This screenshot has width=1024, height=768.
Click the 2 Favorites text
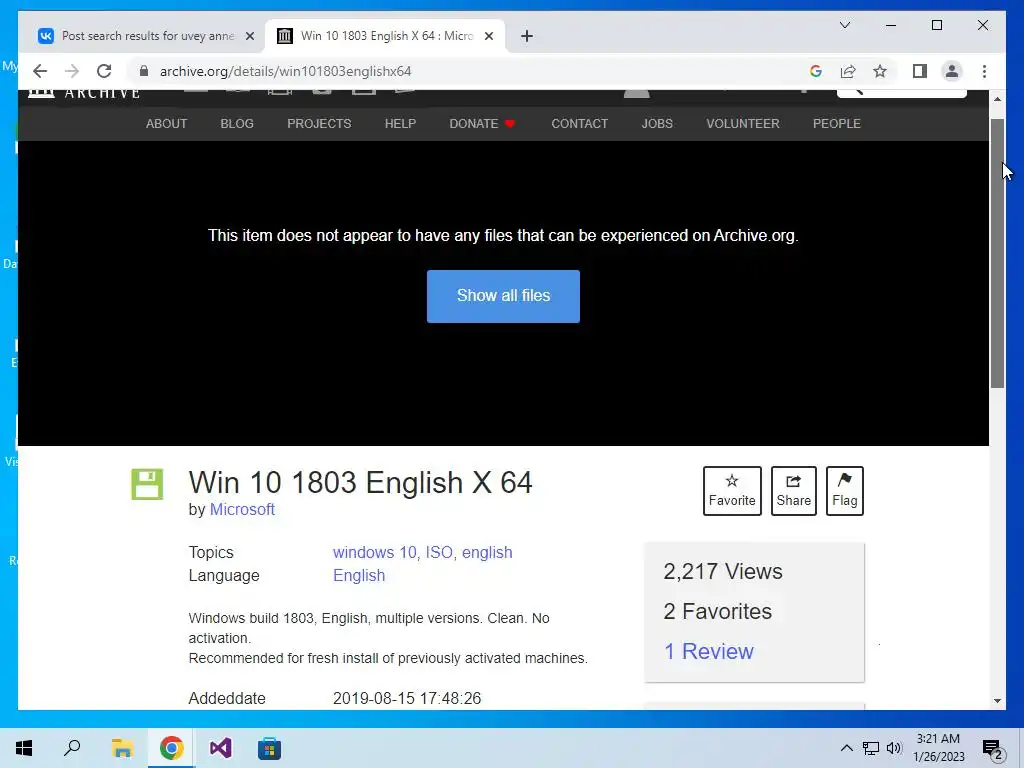[x=718, y=611]
